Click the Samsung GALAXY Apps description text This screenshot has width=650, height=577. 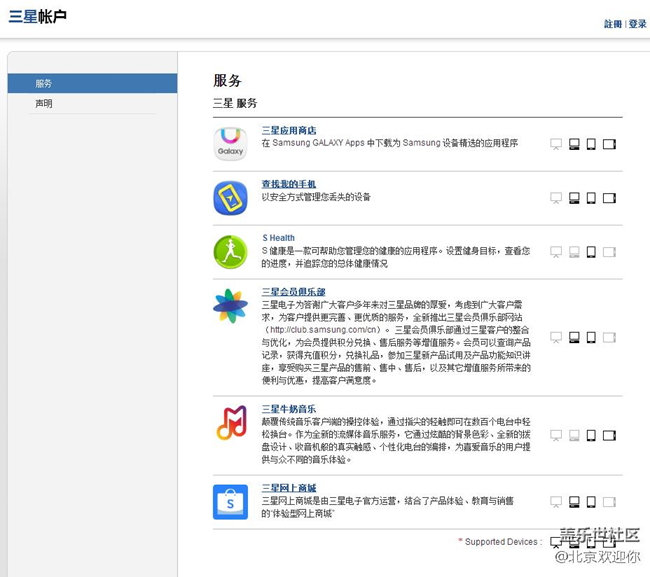[390, 143]
